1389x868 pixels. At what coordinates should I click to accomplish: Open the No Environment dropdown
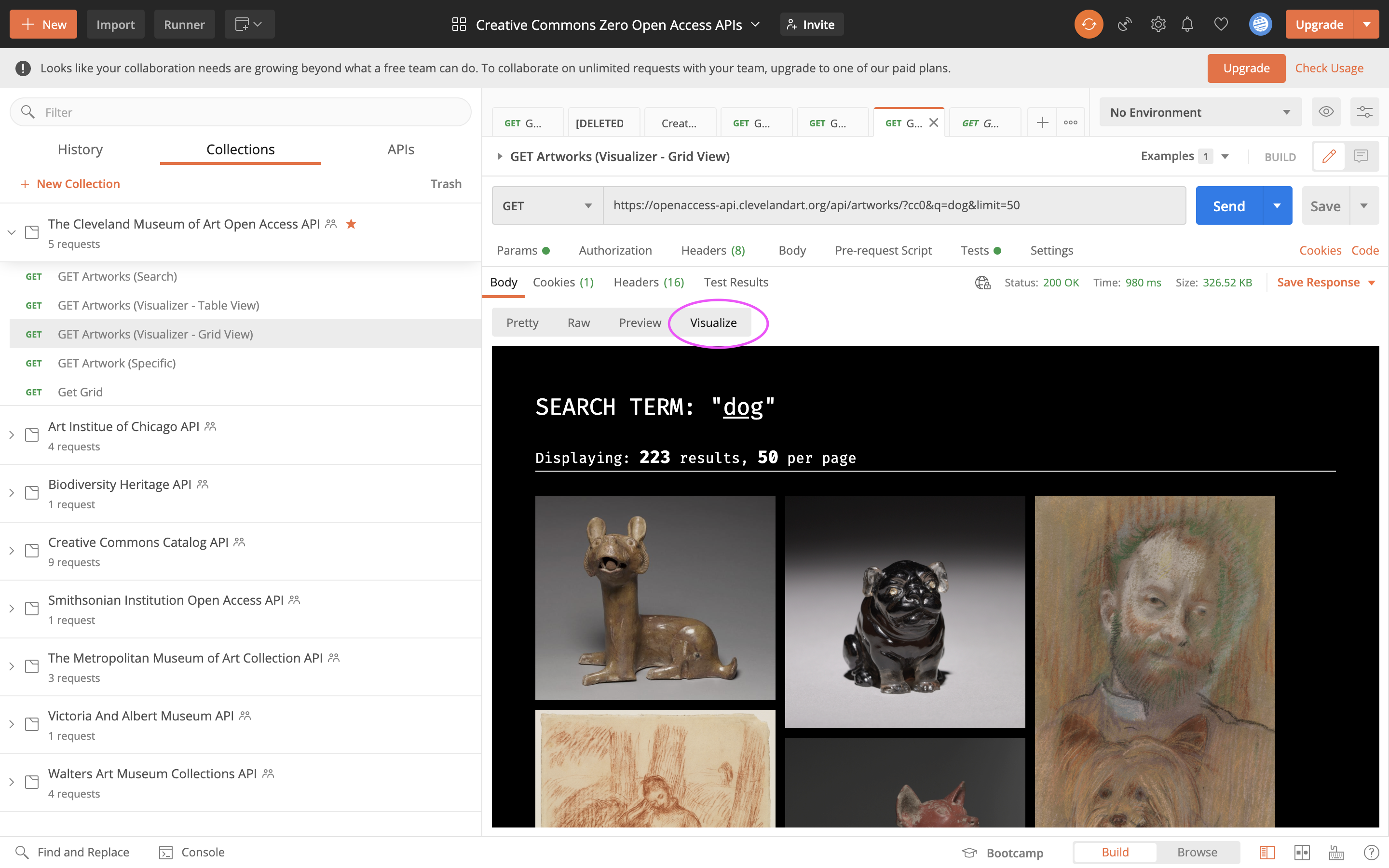click(1199, 112)
